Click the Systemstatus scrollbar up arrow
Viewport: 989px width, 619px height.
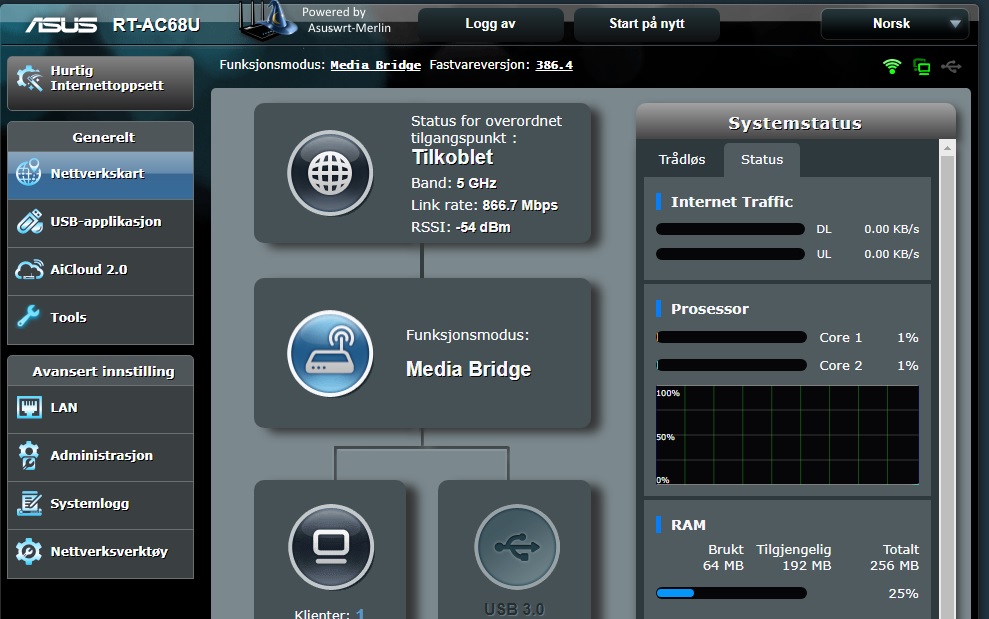[947, 148]
